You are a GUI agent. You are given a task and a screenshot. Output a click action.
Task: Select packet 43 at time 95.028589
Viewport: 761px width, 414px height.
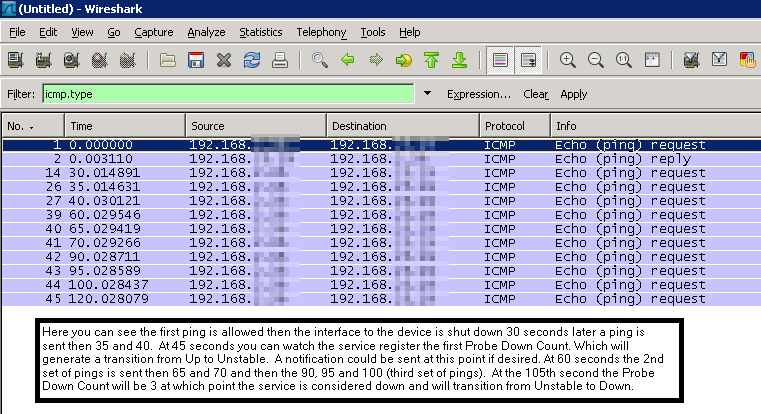click(381, 271)
